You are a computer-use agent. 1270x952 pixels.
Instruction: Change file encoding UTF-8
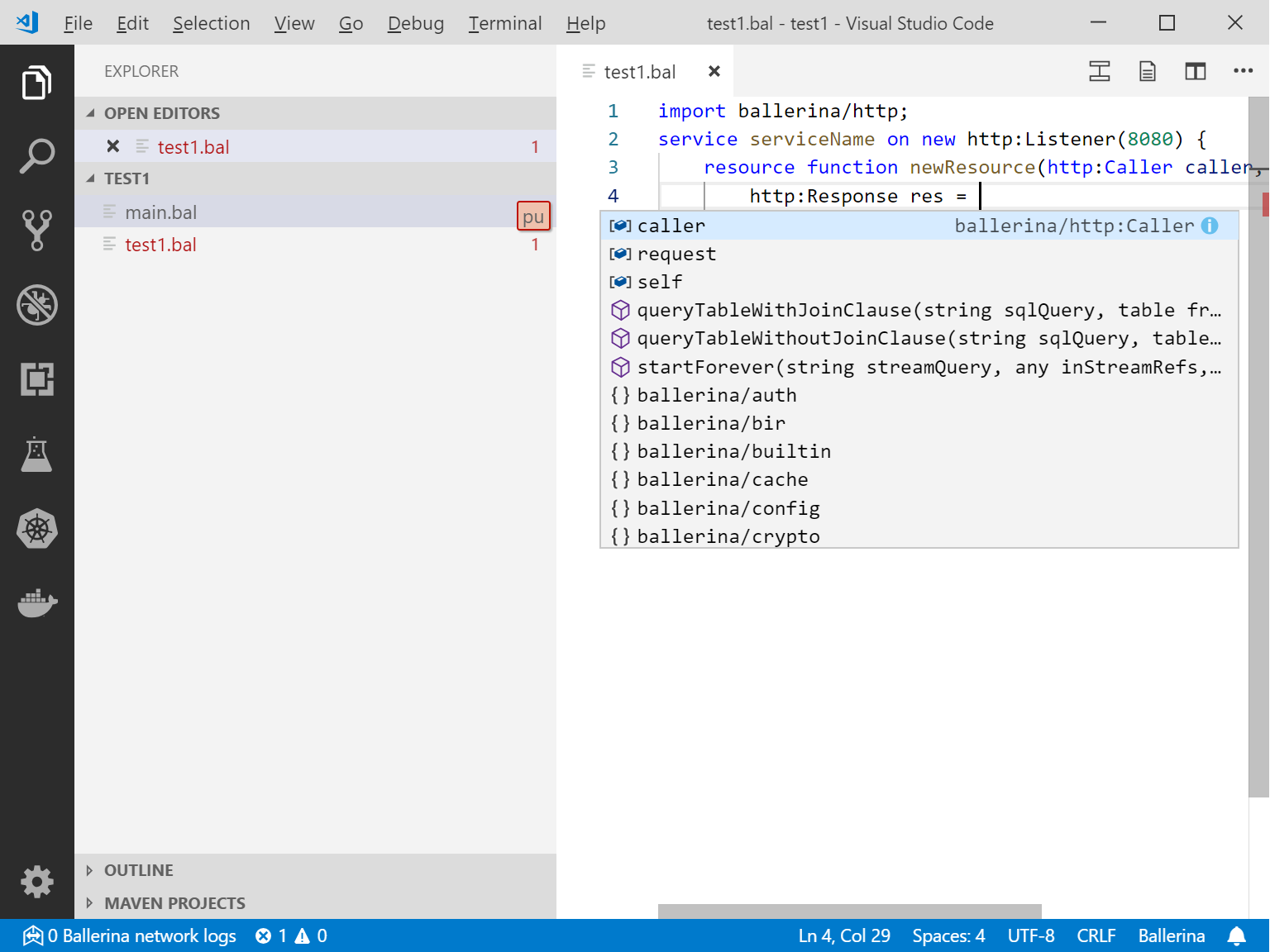tap(1031, 935)
